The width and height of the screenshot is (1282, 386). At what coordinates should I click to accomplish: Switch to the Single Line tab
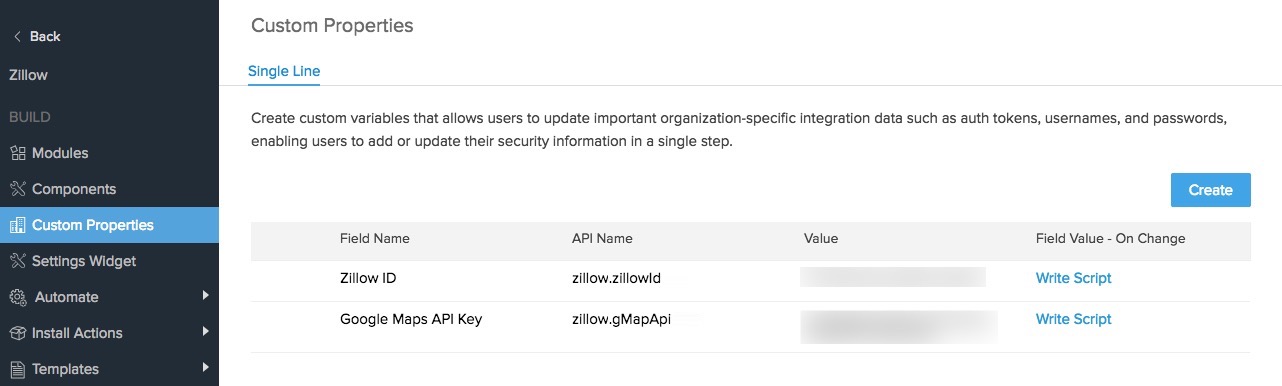pos(284,72)
